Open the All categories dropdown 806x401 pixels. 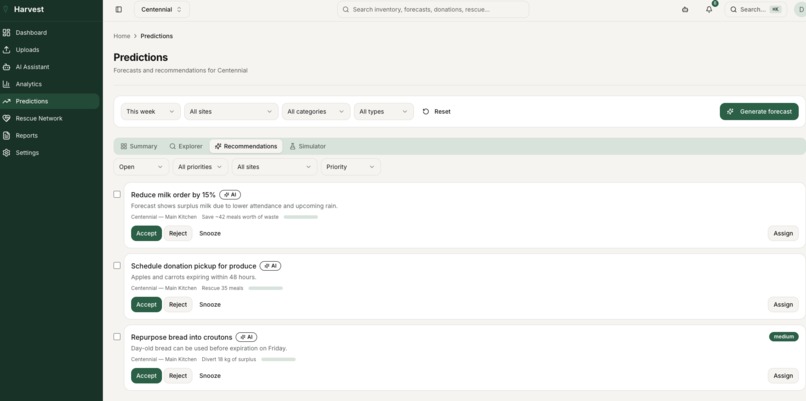(316, 112)
